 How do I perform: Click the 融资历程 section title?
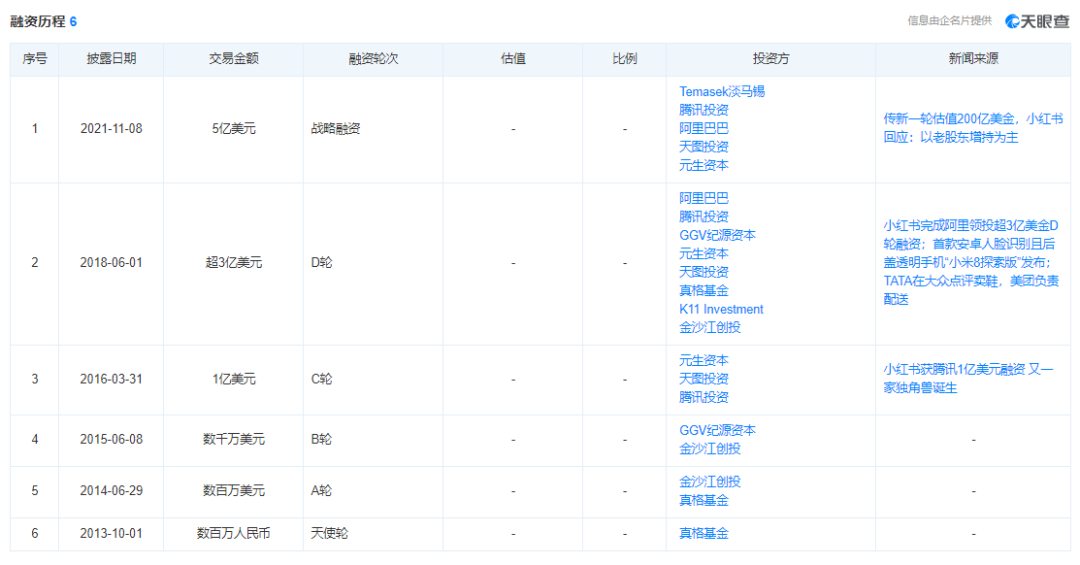(x=38, y=22)
